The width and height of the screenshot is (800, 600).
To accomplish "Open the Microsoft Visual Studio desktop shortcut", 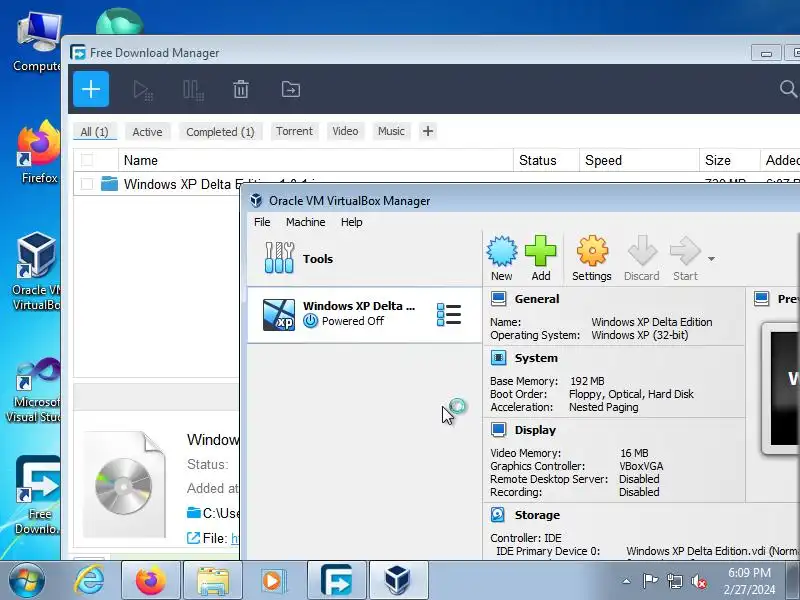I will point(35,390).
